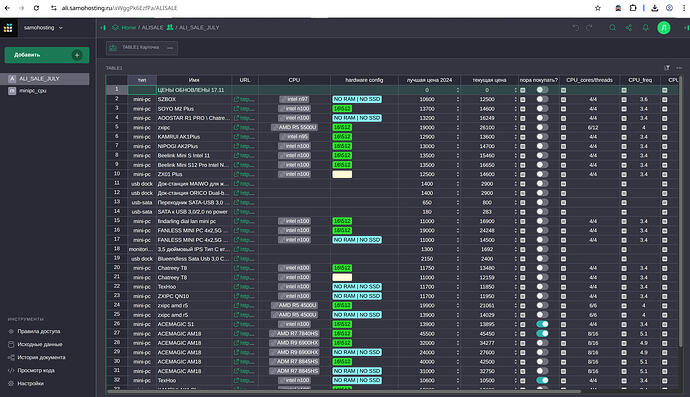Select the CPU_cores/threads column header
The width and height of the screenshot is (690, 397).
click(590, 80)
